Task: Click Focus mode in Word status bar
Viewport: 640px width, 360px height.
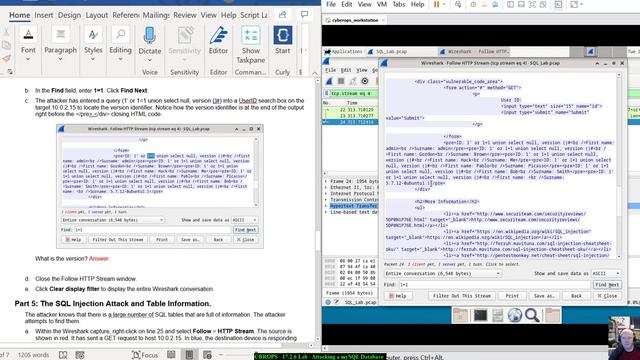Action: pos(144,355)
